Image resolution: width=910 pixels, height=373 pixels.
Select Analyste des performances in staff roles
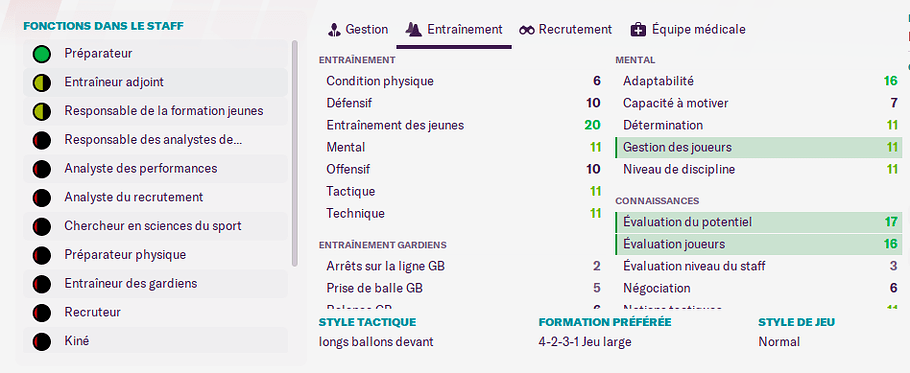pos(156,169)
